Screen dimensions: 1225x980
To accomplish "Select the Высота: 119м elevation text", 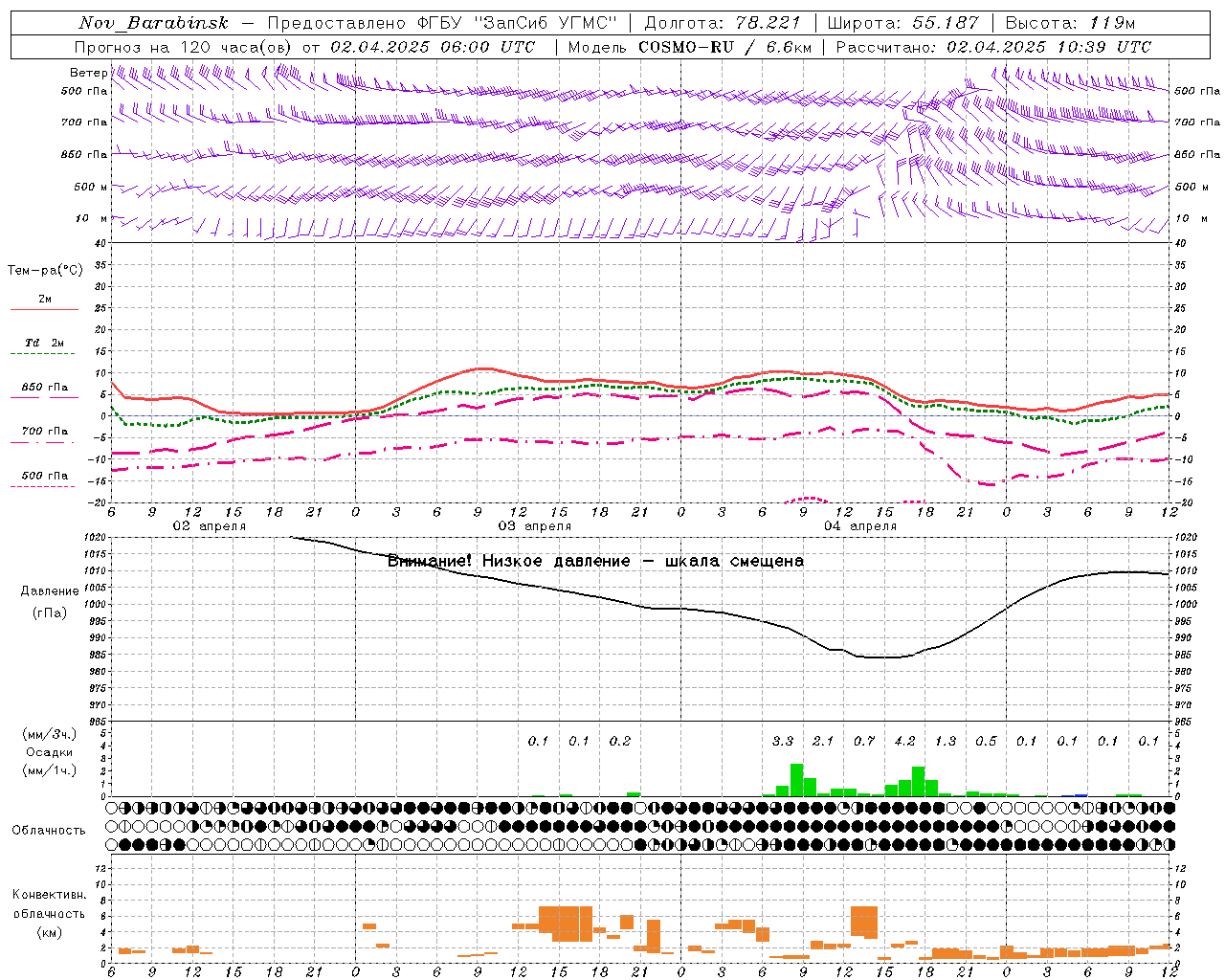I will (1070, 23).
